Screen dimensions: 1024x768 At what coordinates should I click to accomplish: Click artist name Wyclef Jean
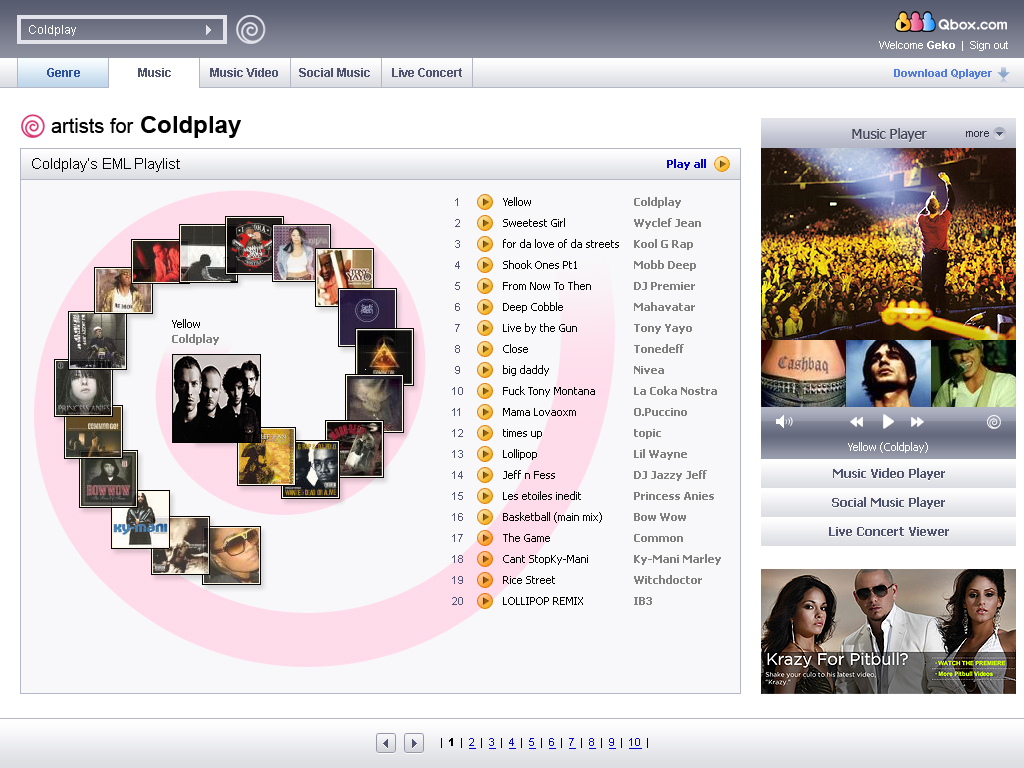pyautogui.click(x=667, y=223)
